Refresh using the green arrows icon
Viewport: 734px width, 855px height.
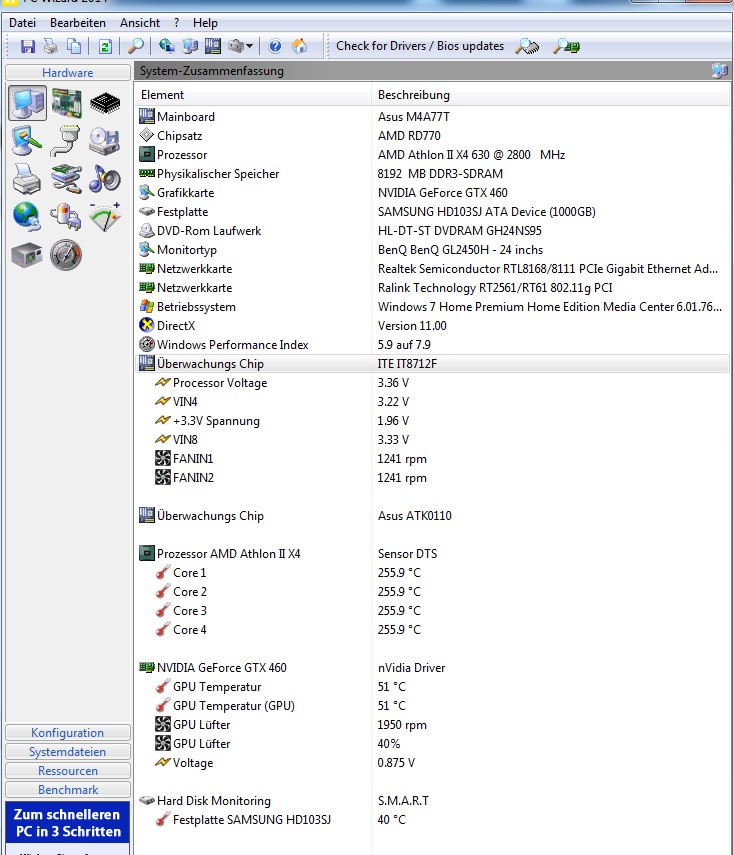tap(105, 46)
